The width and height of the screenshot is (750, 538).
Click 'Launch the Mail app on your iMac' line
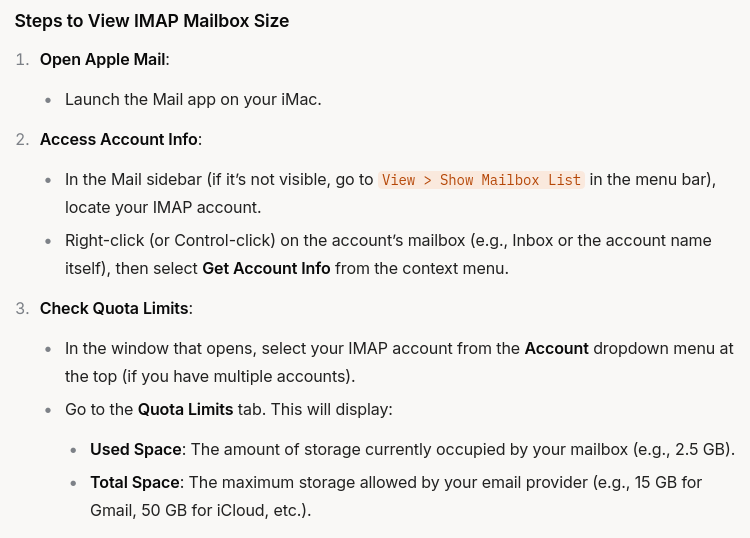pyautogui.click(x=193, y=99)
